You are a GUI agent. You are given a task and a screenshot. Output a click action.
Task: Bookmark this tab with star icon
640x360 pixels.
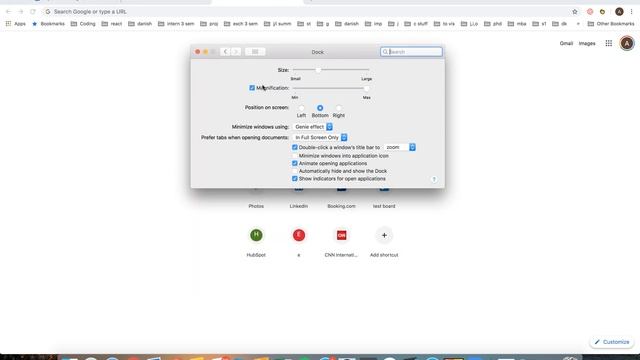(575, 12)
